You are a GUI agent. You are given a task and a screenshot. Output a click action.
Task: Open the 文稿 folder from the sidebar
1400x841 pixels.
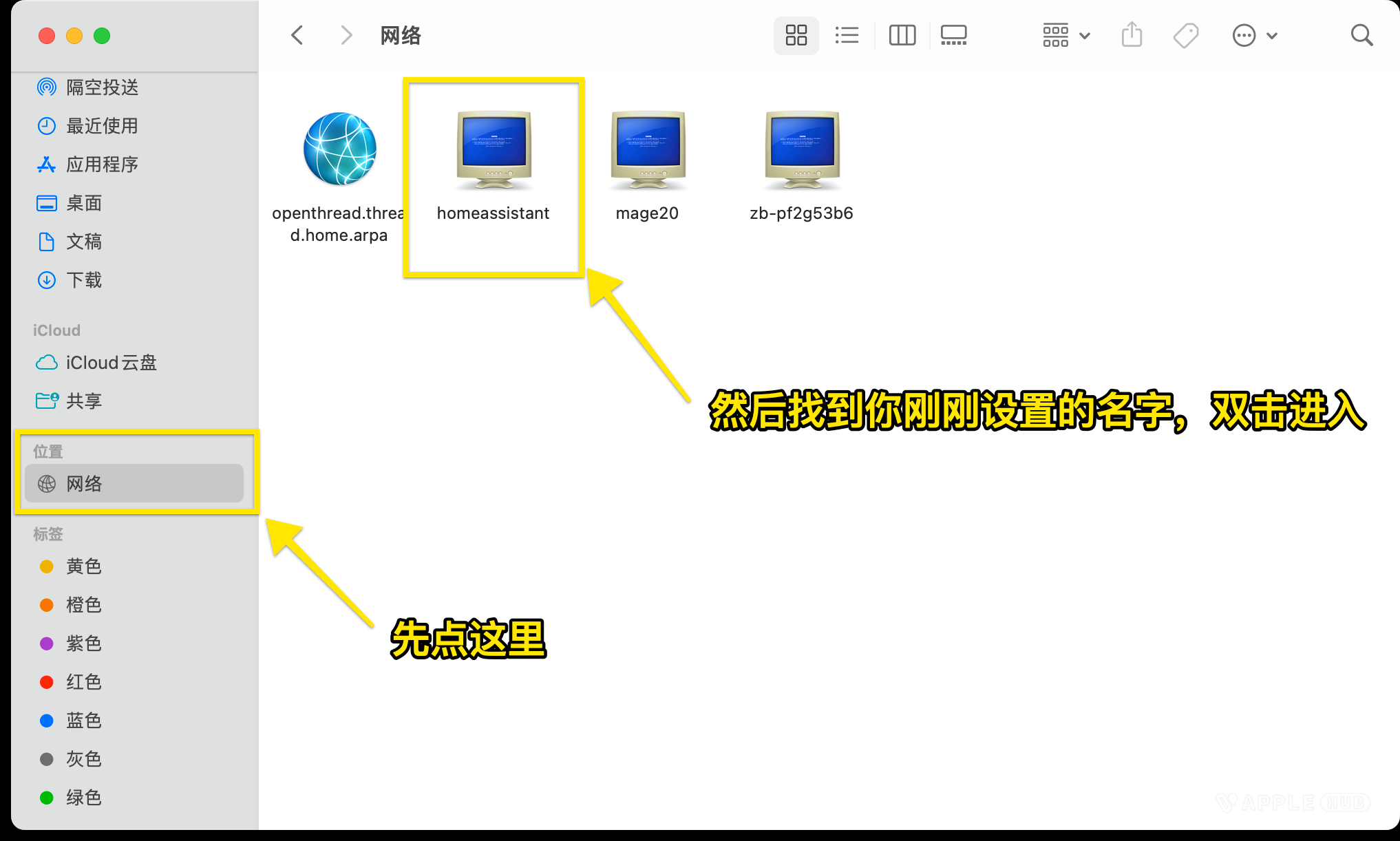83,242
